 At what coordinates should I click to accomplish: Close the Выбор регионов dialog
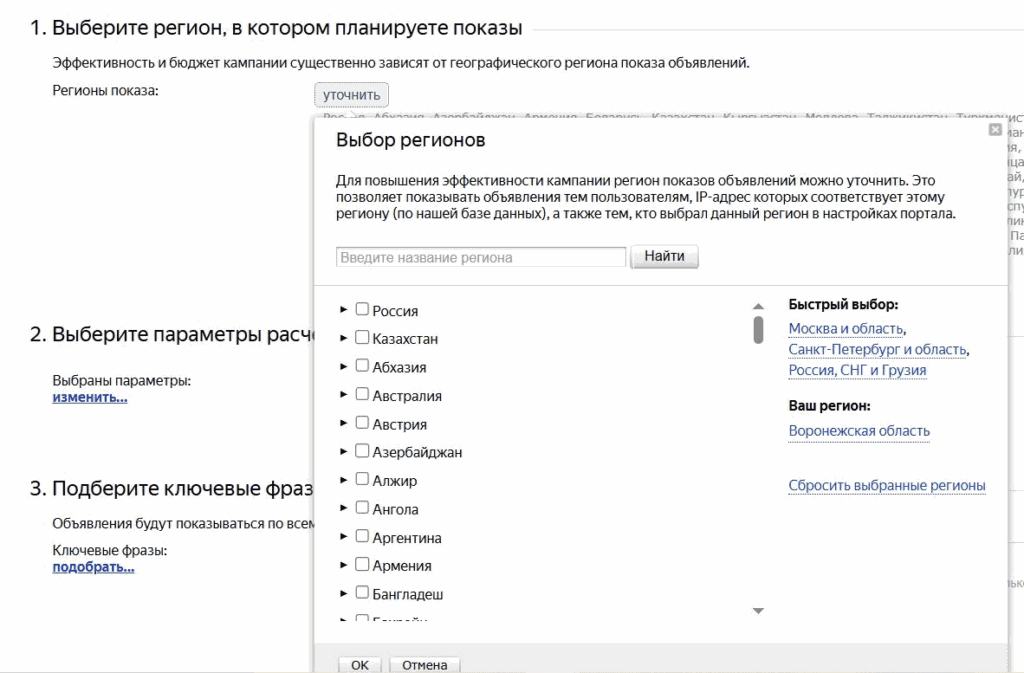[995, 130]
